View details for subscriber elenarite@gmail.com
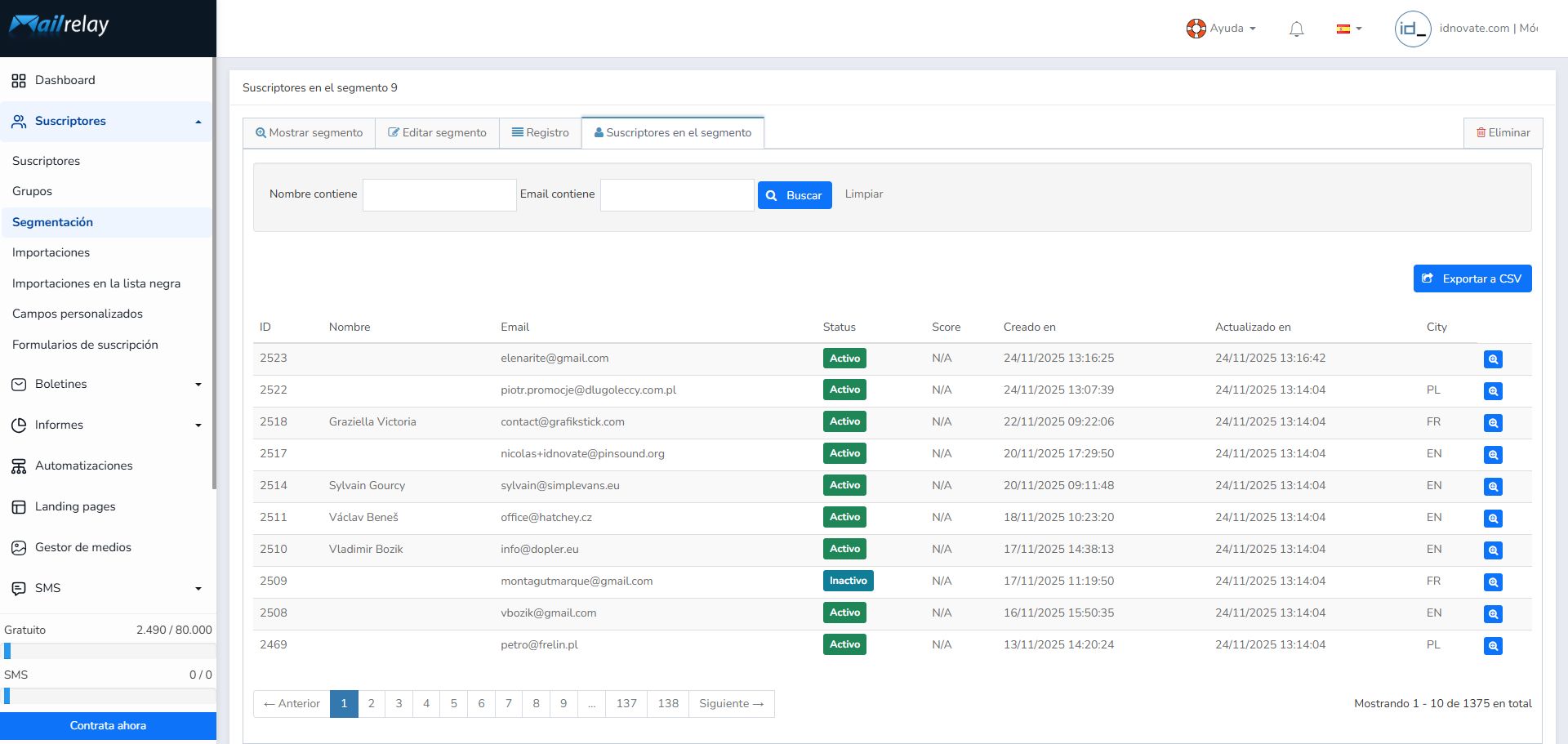Image resolution: width=1568 pixels, height=744 pixels. [x=1493, y=359]
